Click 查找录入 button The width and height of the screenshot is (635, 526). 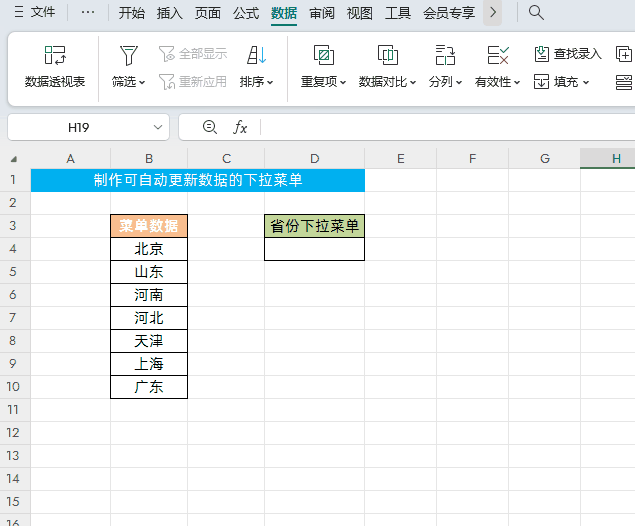(x=568, y=53)
